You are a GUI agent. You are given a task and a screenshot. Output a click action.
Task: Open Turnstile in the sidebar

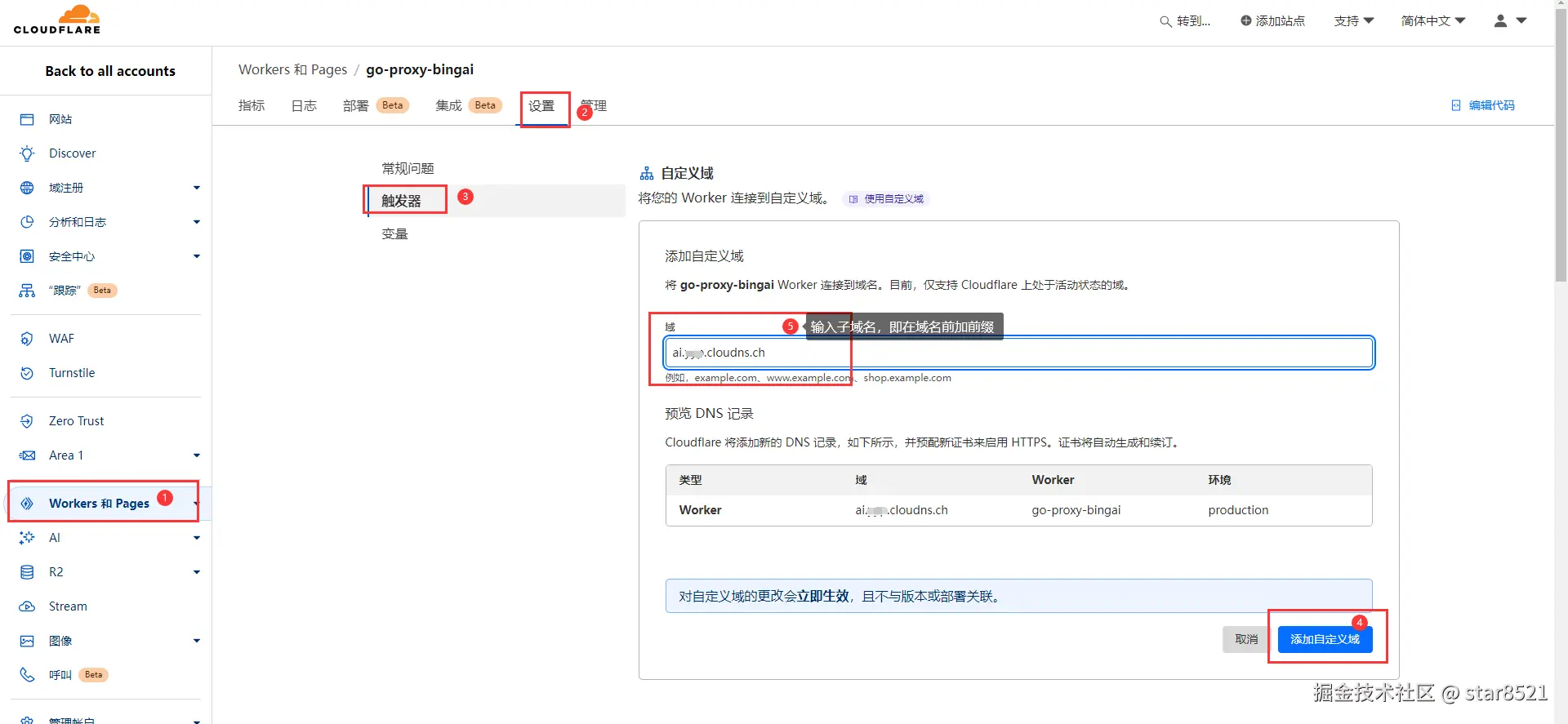tap(72, 373)
